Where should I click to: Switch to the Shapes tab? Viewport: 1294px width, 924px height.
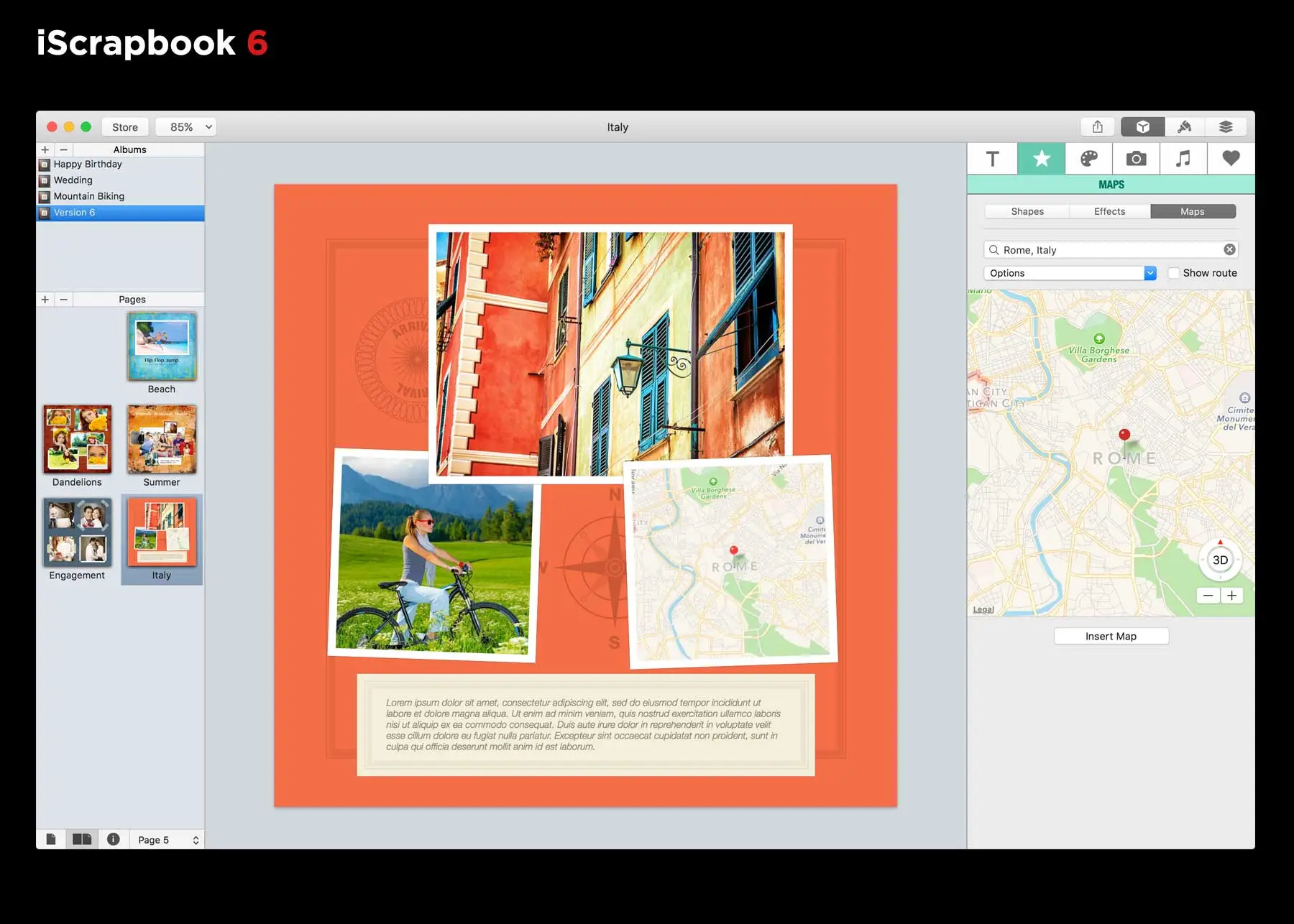tap(1027, 211)
